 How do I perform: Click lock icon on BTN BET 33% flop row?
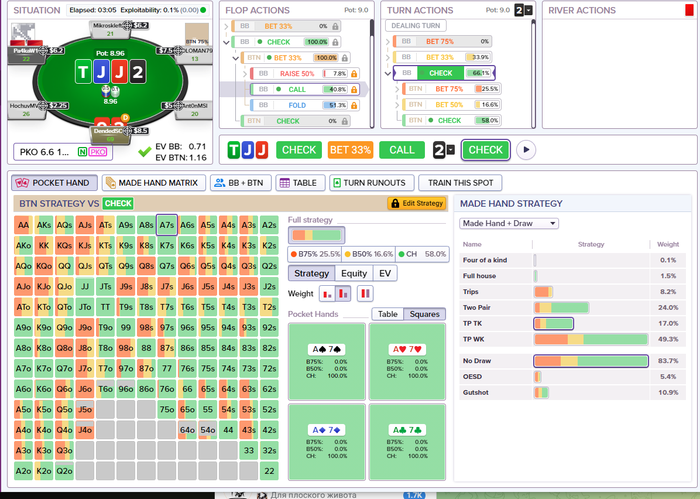(345, 58)
